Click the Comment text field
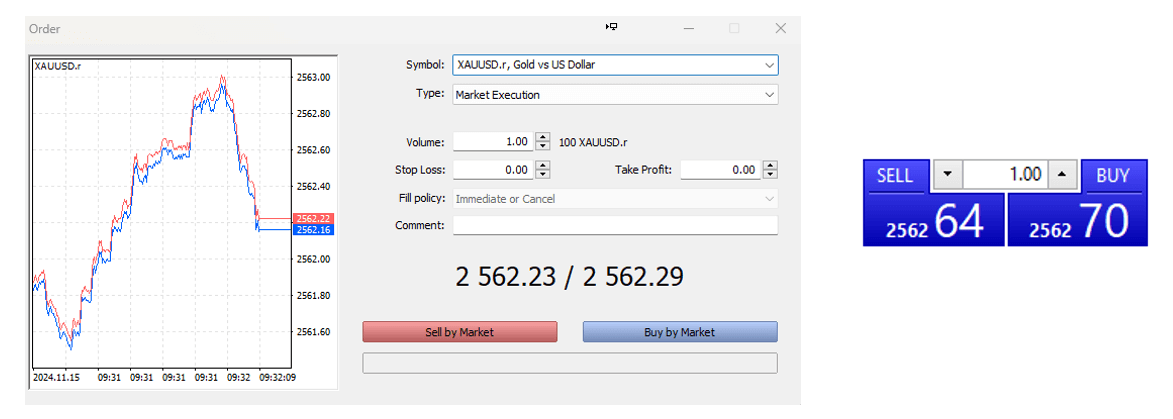The image size is (1173, 419). coord(614,226)
